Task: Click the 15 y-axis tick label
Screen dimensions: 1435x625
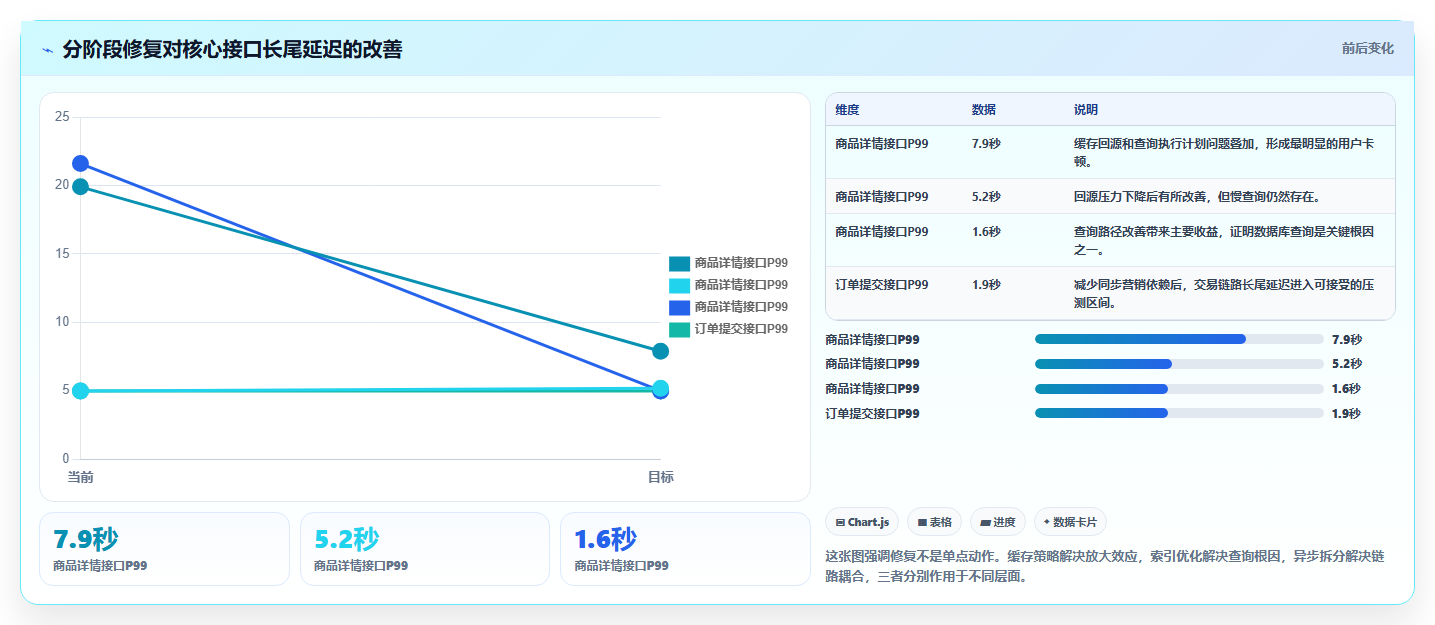Action: [x=62, y=254]
